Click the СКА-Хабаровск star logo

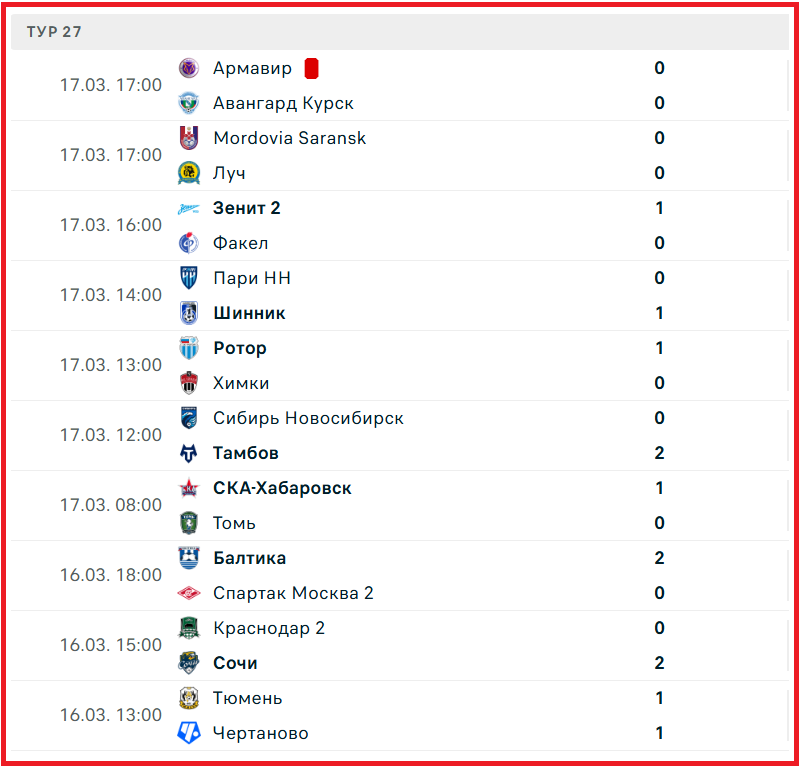click(x=189, y=488)
